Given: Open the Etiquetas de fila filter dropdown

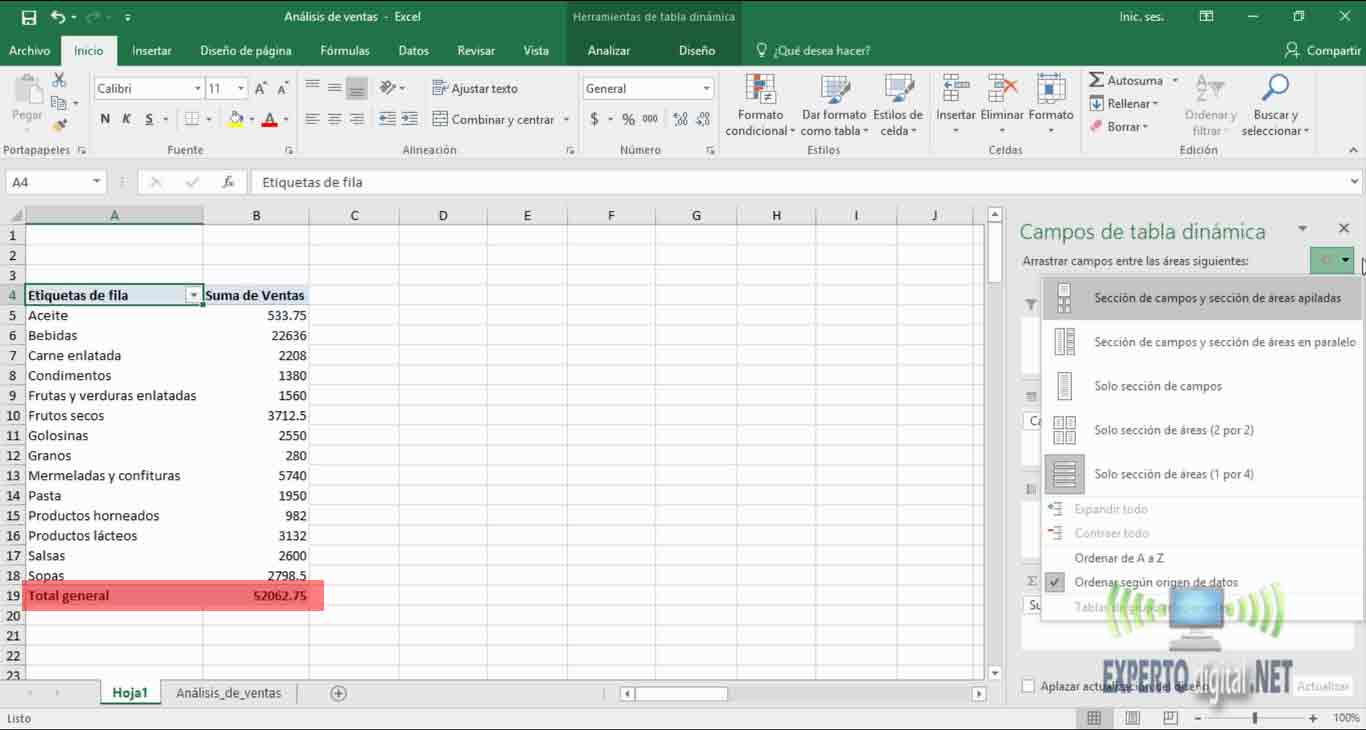Looking at the screenshot, I should pyautogui.click(x=193, y=296).
